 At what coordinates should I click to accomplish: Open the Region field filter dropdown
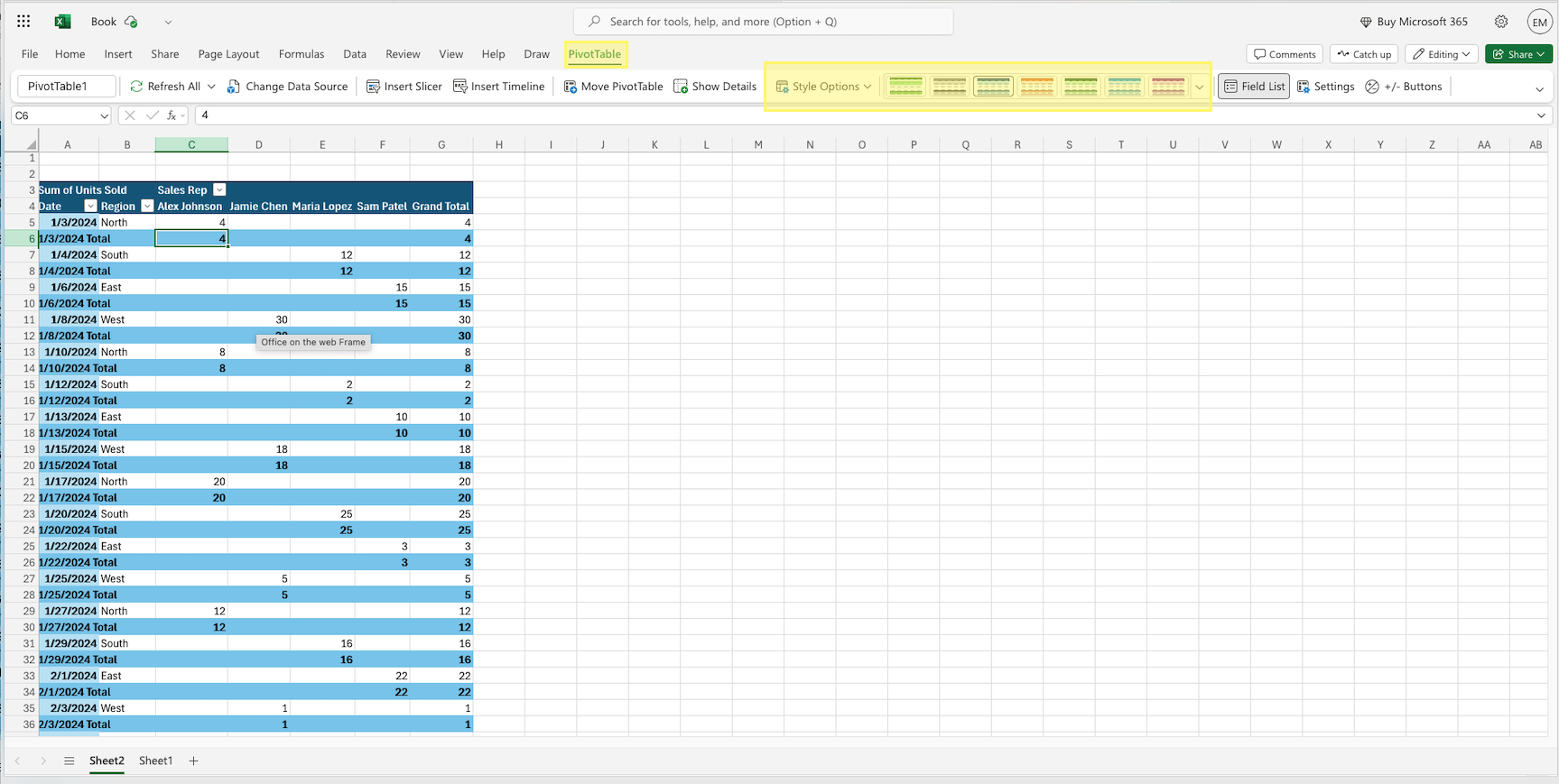tap(147, 207)
